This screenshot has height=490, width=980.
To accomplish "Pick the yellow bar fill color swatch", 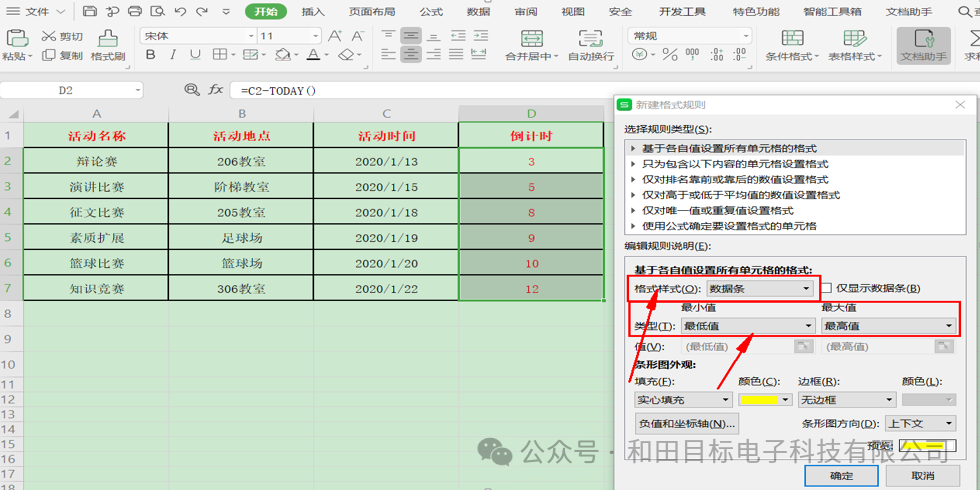I will (x=759, y=399).
